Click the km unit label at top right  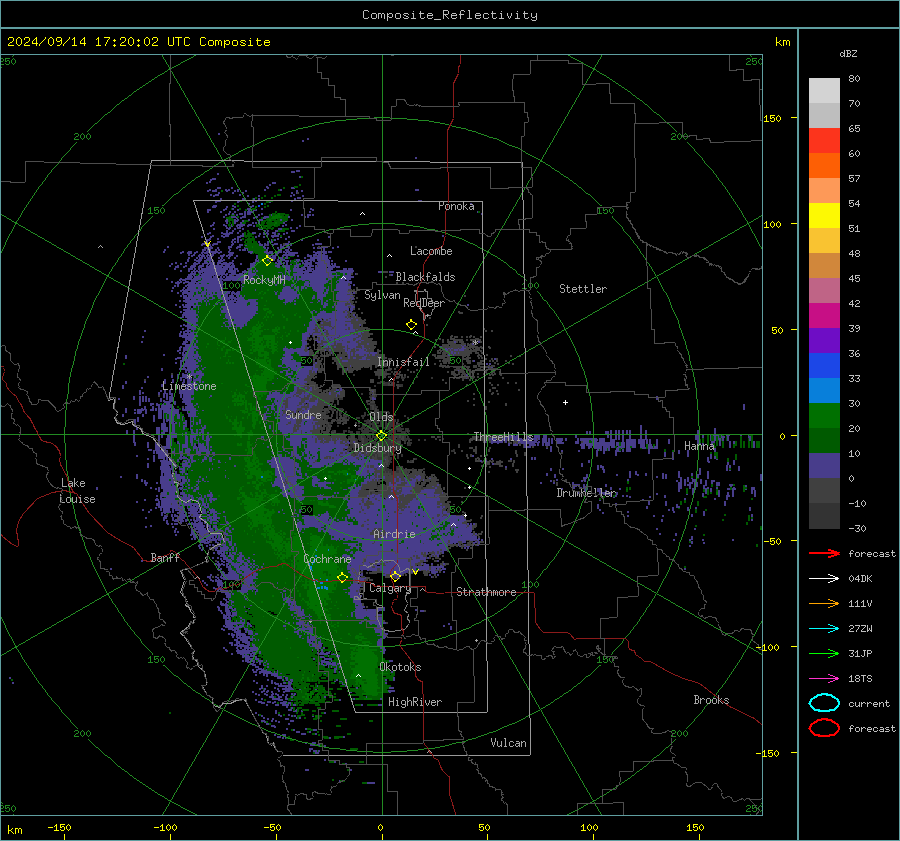782,42
